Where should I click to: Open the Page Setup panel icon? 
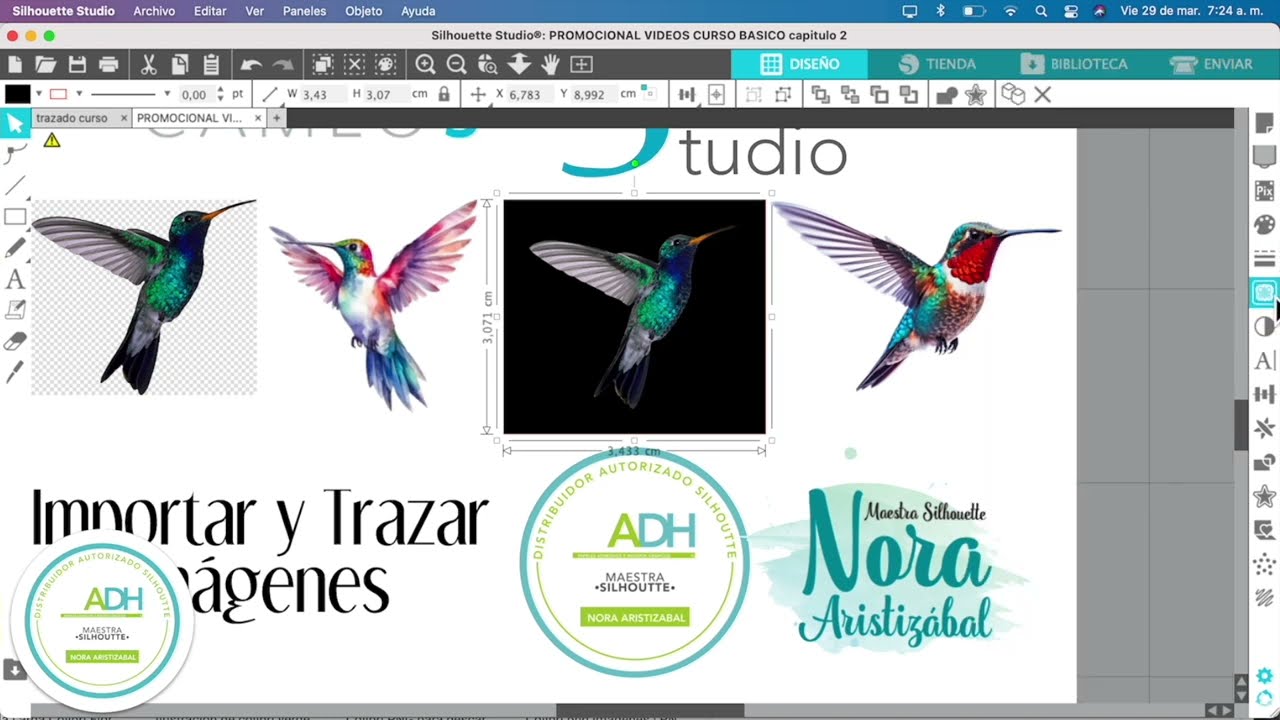pos(1264,122)
